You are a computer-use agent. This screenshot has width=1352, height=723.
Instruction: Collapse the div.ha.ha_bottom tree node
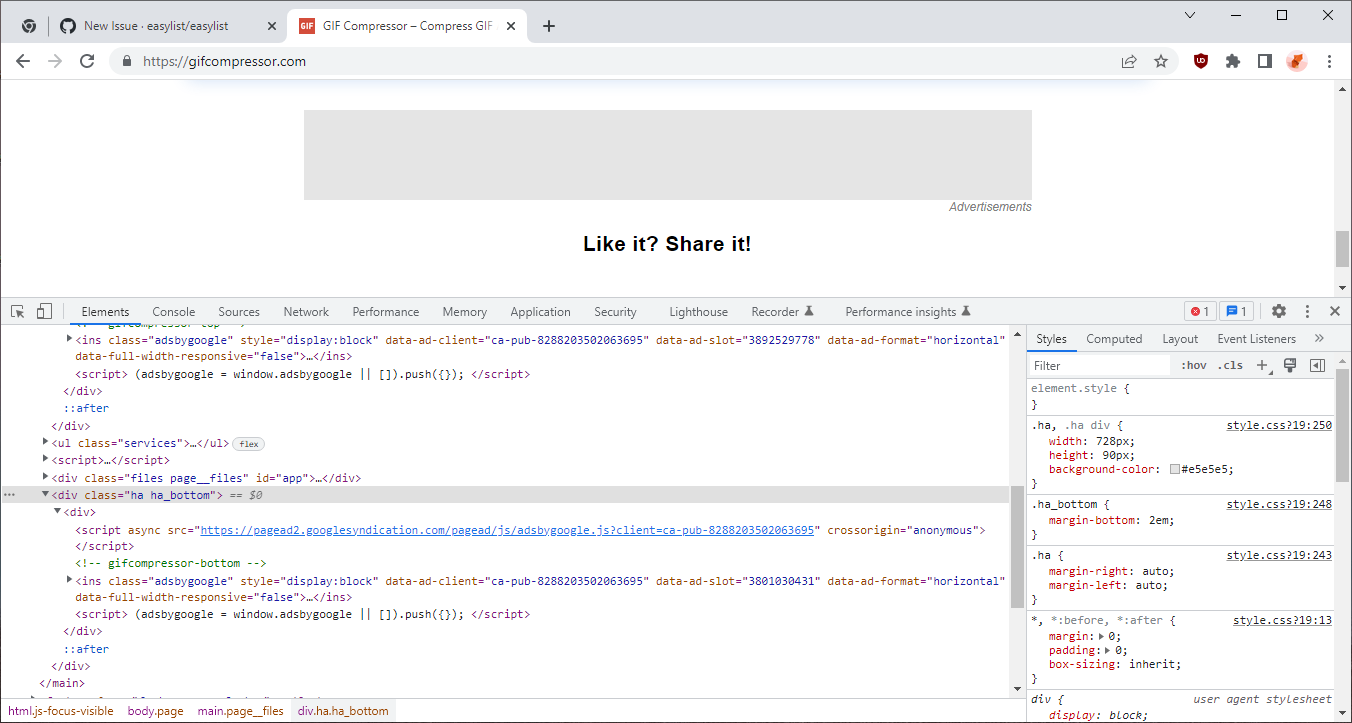(45, 494)
